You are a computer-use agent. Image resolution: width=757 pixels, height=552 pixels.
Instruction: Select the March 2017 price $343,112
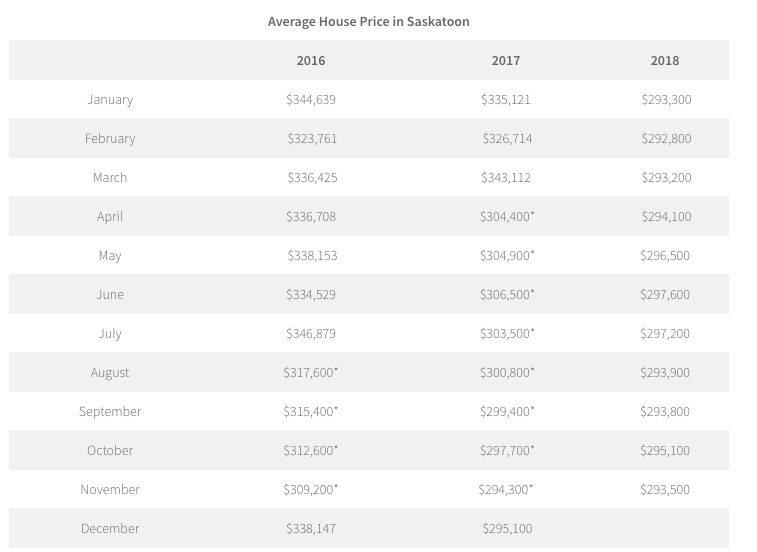(x=506, y=178)
